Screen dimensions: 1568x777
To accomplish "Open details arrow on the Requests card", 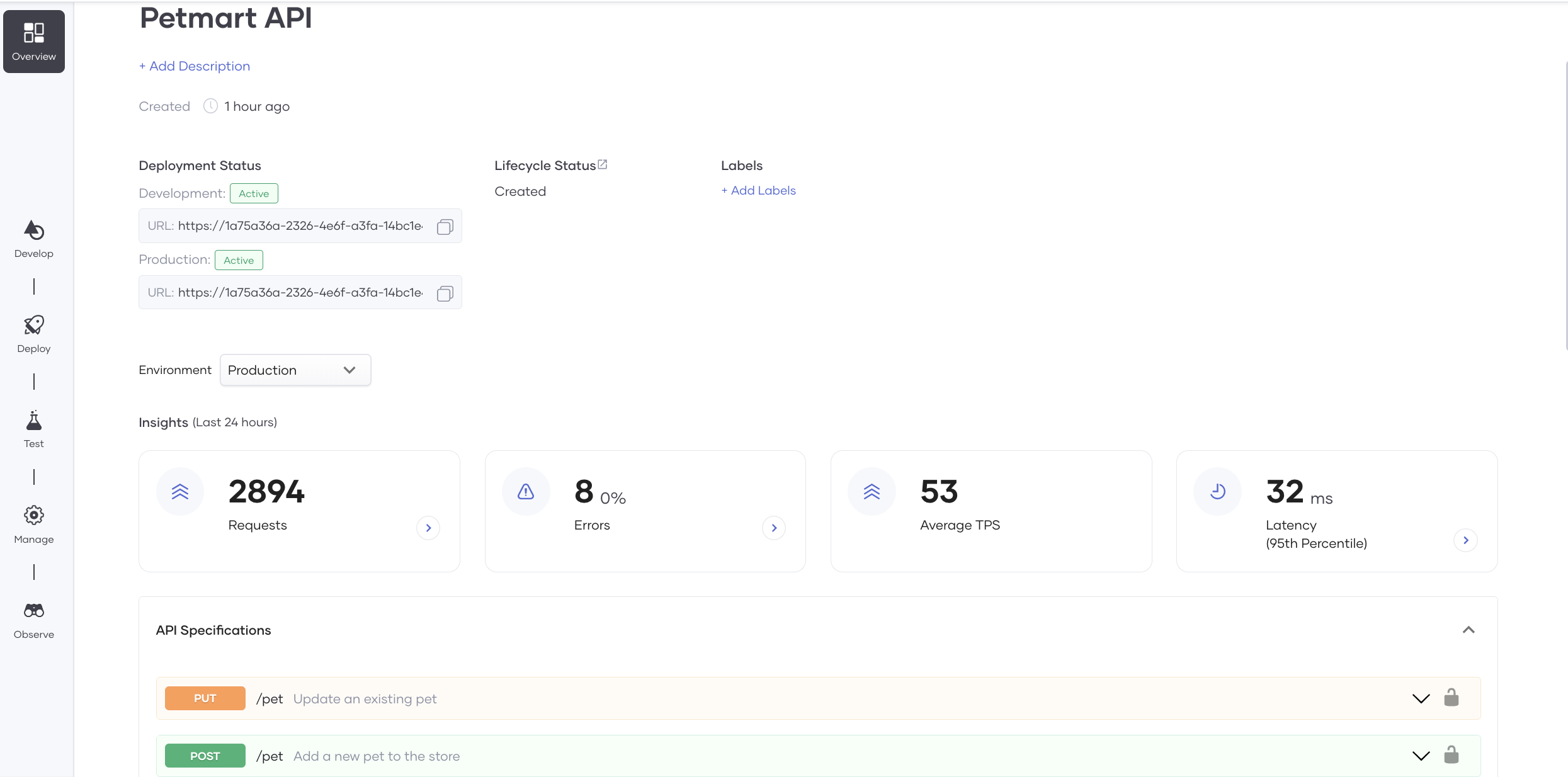I will click(428, 528).
